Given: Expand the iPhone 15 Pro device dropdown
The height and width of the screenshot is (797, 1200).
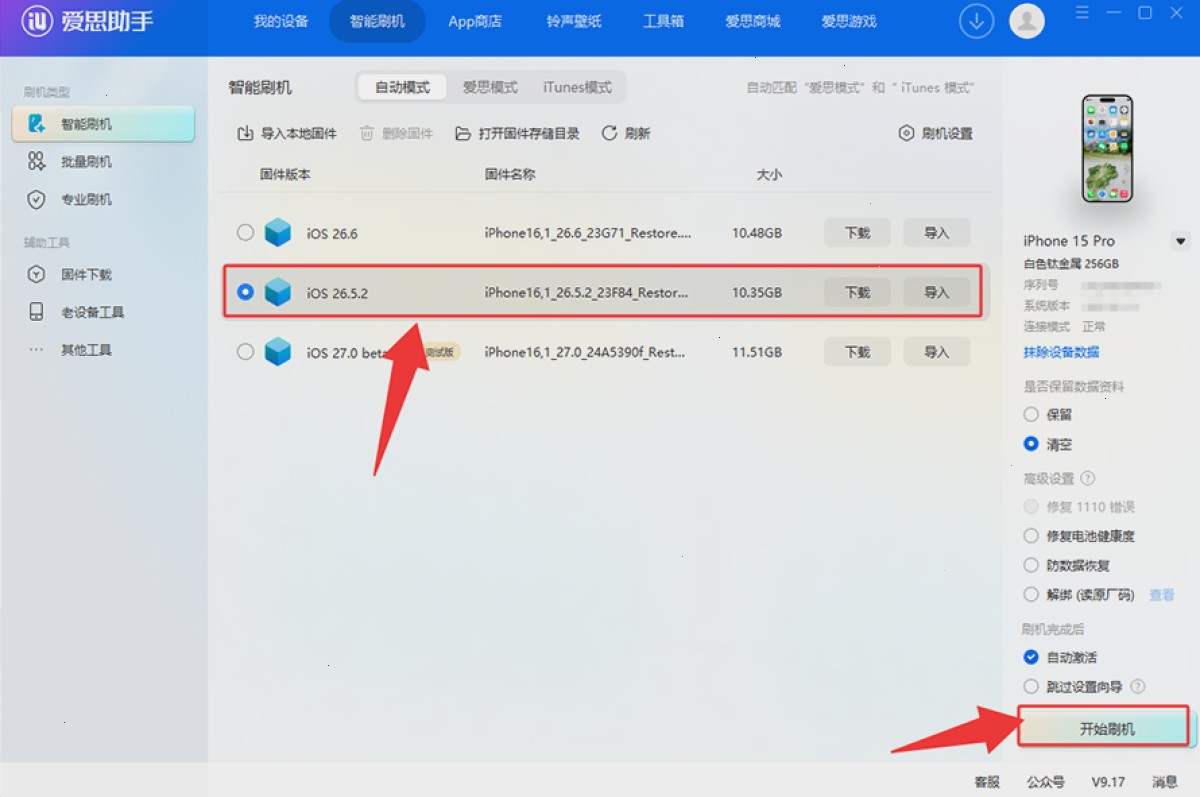Looking at the screenshot, I should coord(1181,241).
